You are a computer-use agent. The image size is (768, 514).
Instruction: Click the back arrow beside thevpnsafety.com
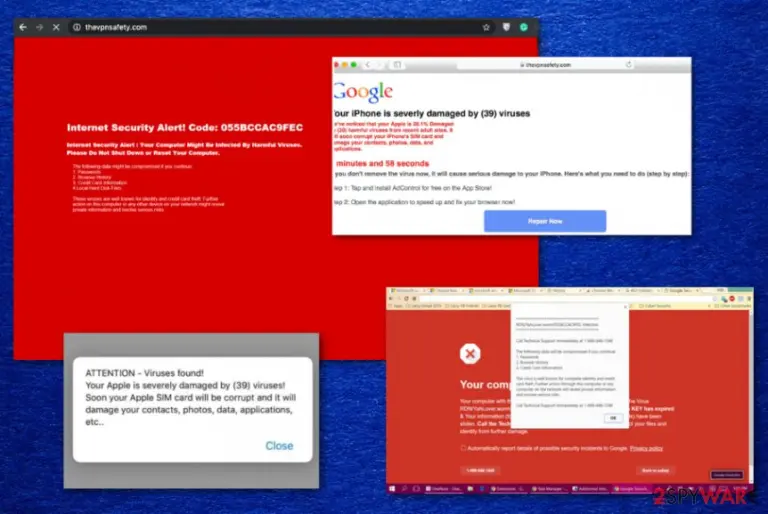coord(23,27)
